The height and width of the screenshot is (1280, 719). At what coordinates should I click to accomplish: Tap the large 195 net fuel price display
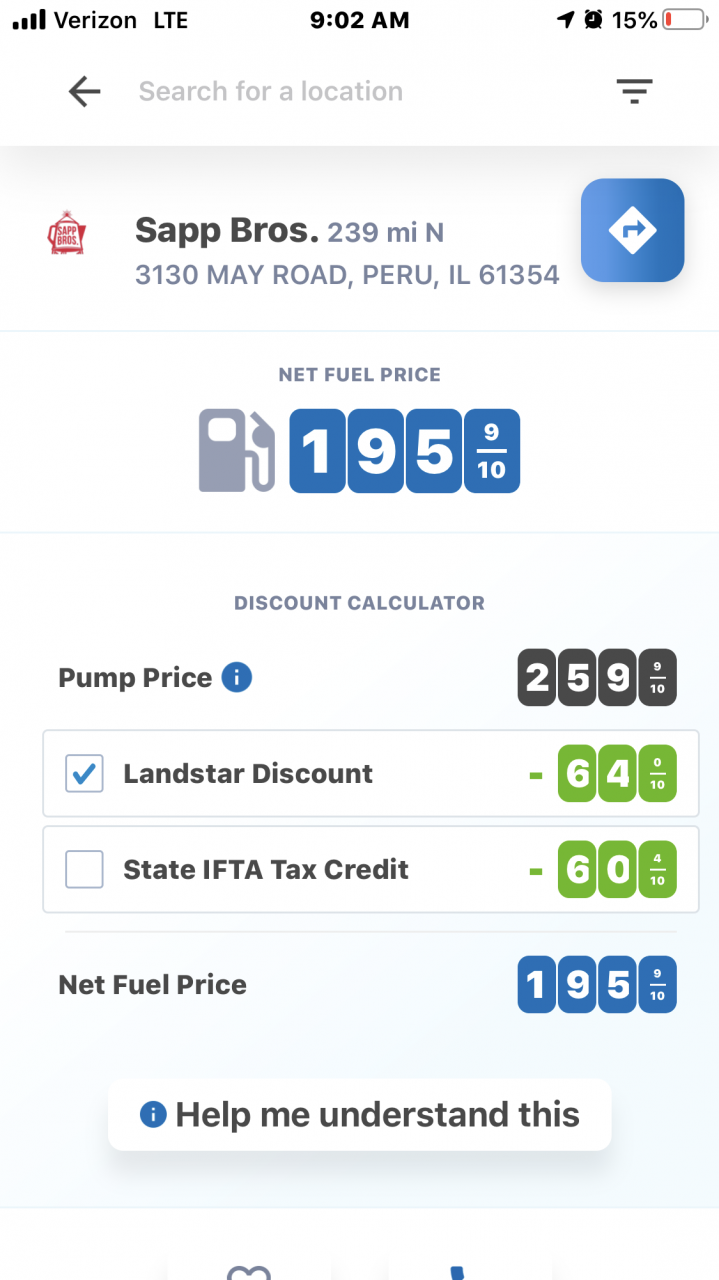tap(404, 451)
